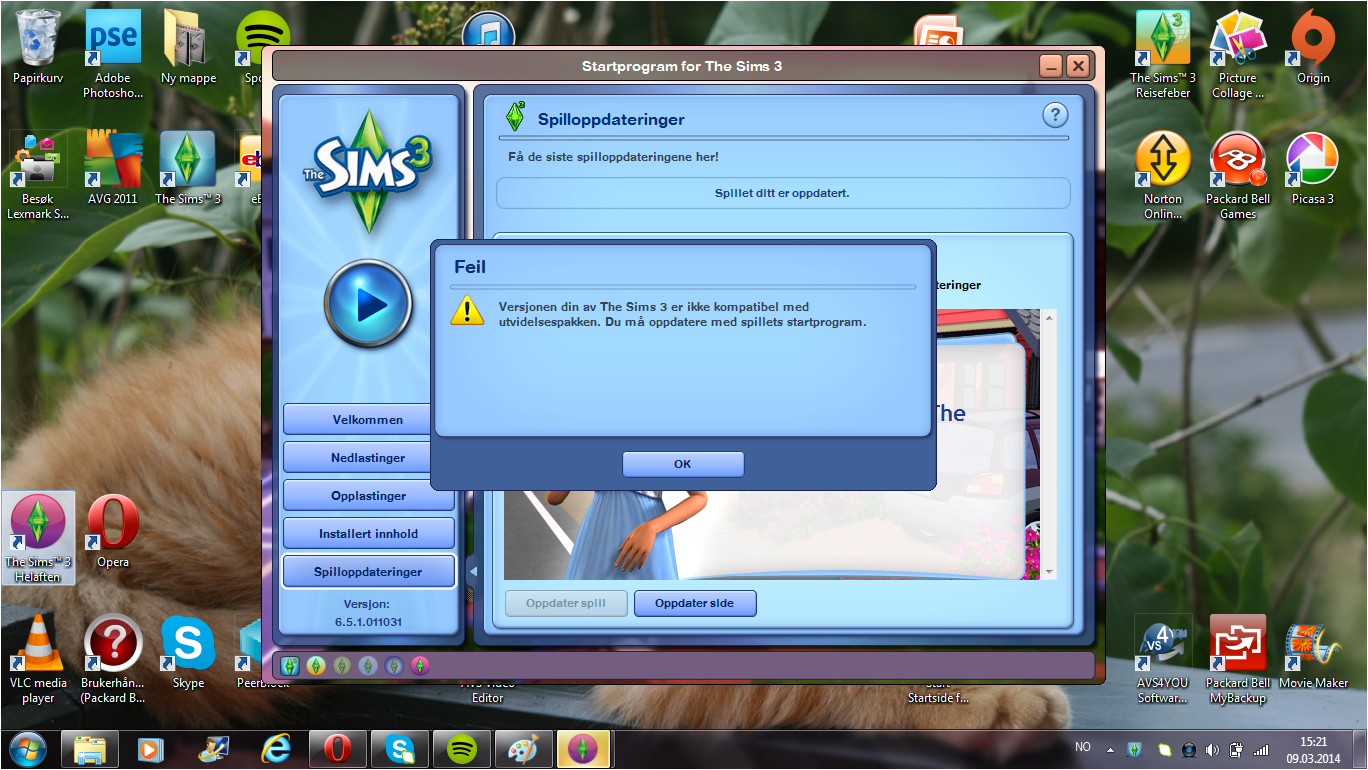
Task: Select the yellow expansion pack icon in bottom bar
Action: (x=316, y=665)
